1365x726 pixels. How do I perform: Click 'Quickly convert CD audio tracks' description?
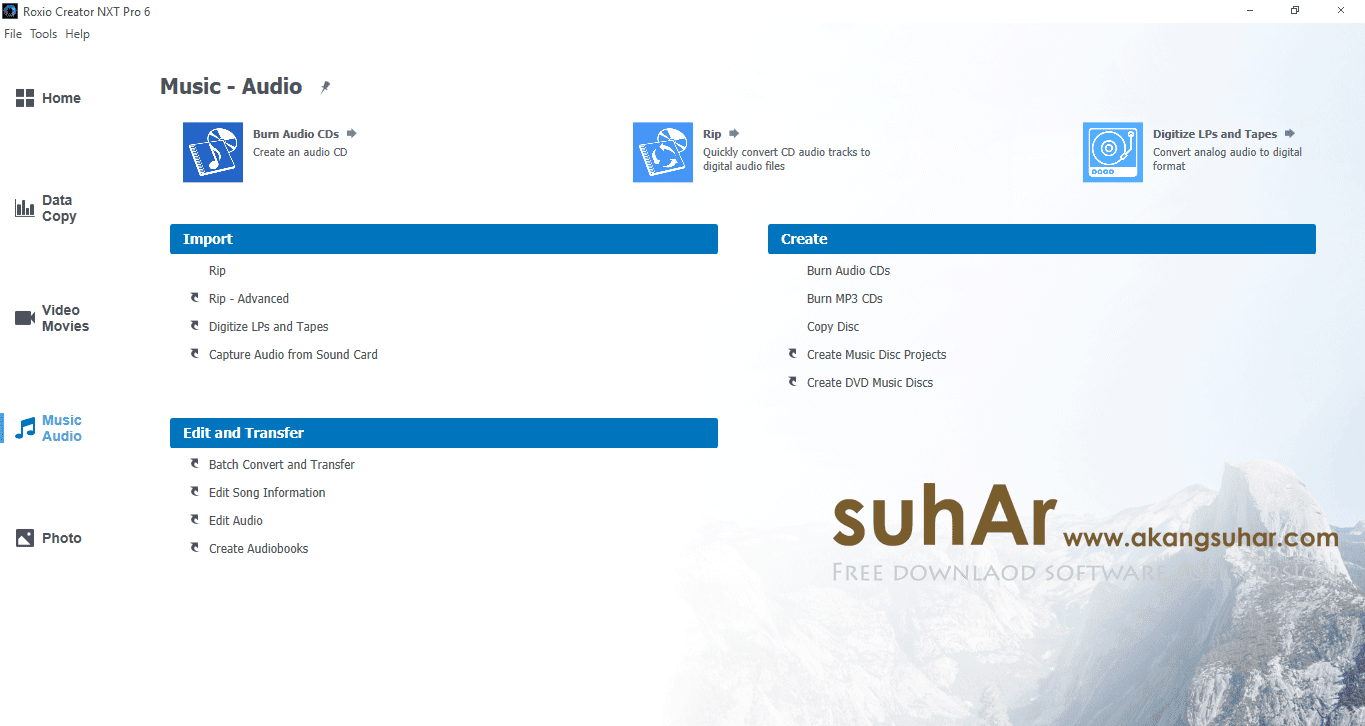click(x=786, y=160)
